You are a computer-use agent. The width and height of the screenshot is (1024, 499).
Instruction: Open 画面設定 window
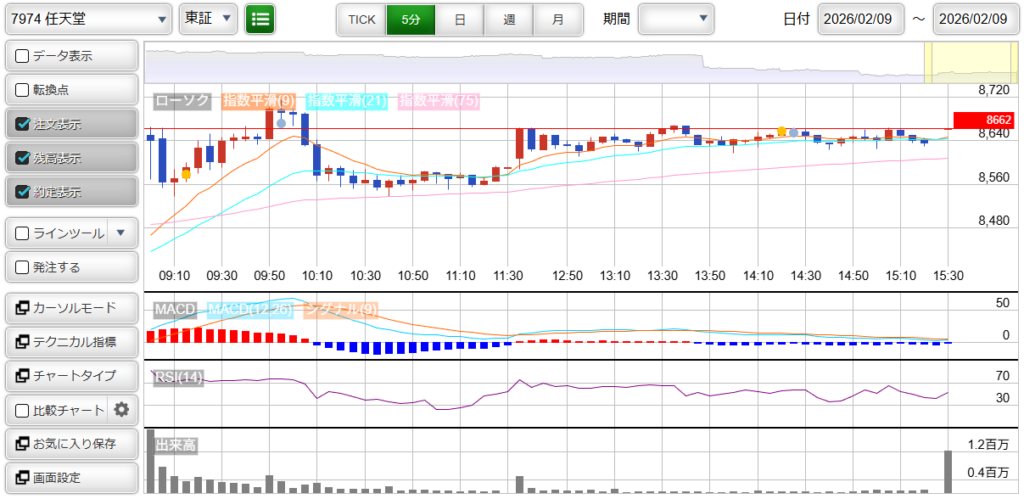pyautogui.click(x=70, y=477)
